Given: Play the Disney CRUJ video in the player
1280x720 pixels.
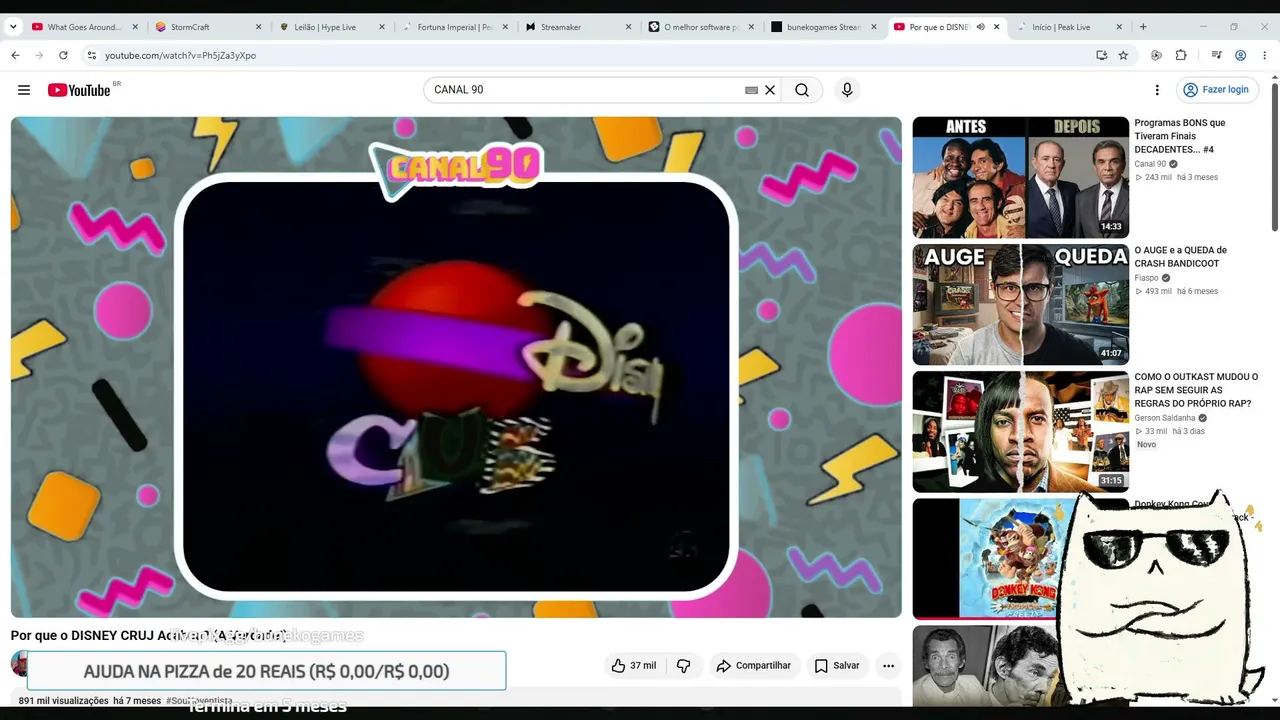Looking at the screenshot, I should (456, 368).
